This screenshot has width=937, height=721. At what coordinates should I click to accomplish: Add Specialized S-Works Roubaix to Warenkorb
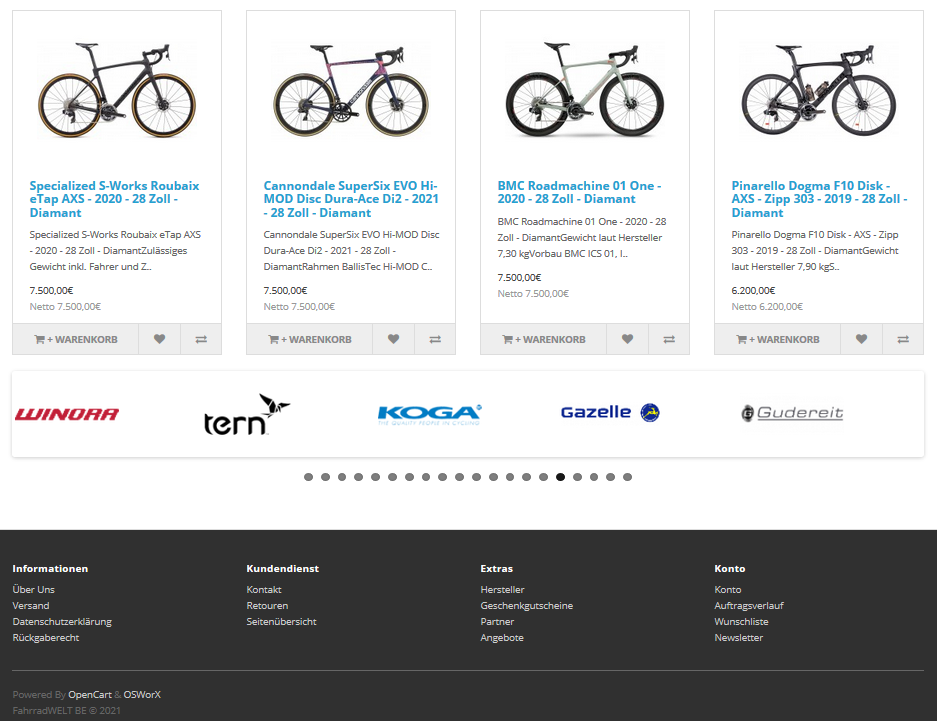(75, 339)
